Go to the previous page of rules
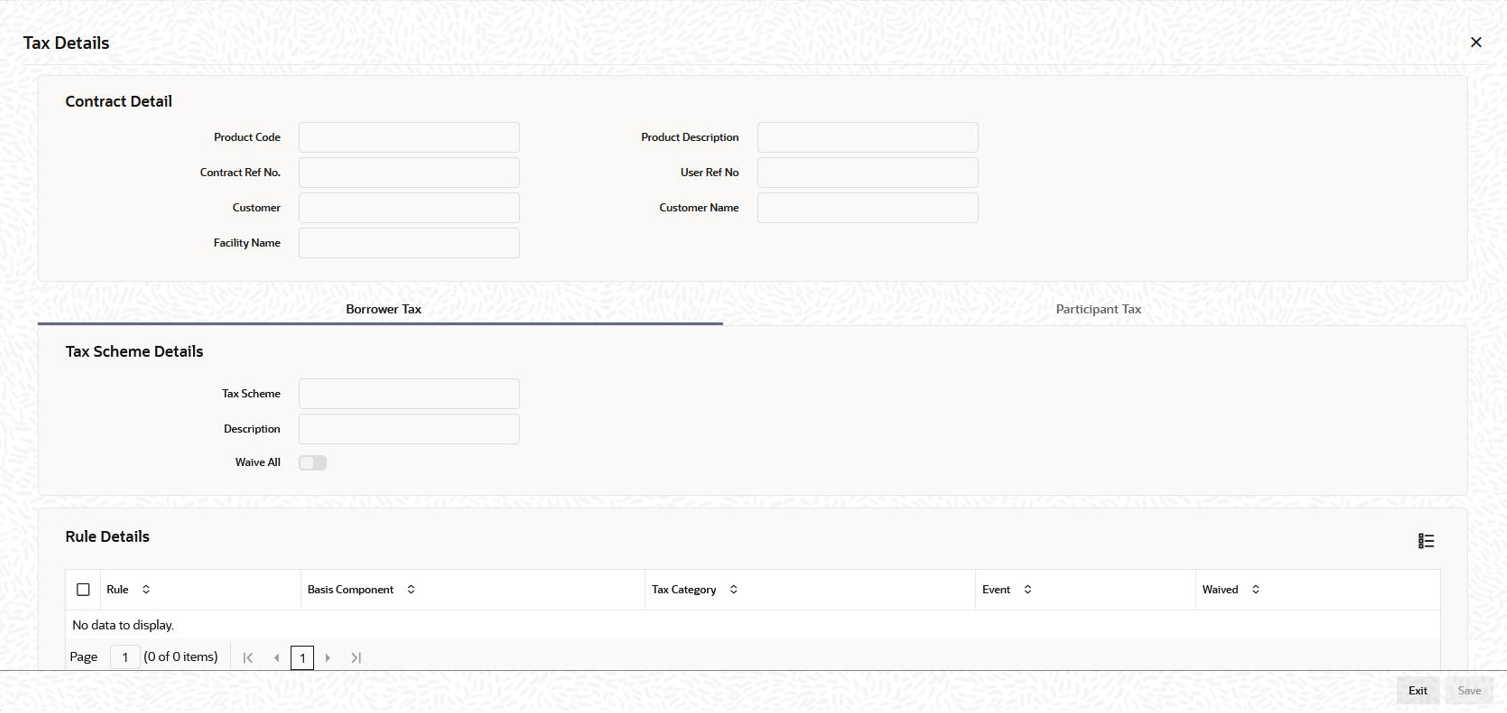Image resolution: width=1507 pixels, height=713 pixels. coord(276,658)
